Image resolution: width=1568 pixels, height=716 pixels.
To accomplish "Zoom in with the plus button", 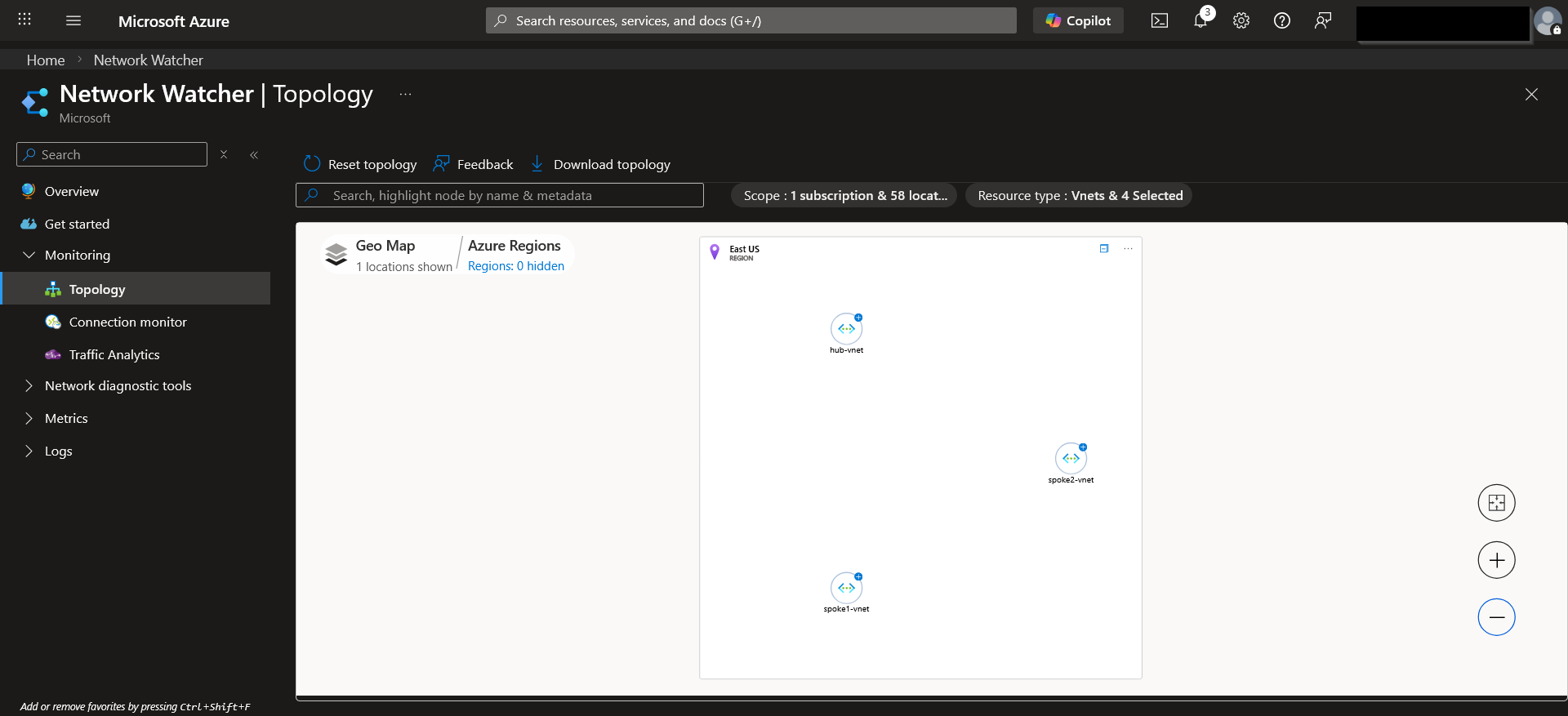I will tap(1496, 560).
